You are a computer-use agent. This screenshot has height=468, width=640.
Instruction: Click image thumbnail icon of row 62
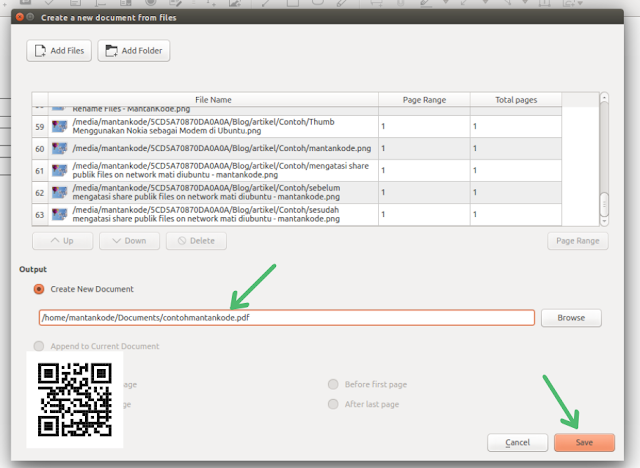pos(59,193)
